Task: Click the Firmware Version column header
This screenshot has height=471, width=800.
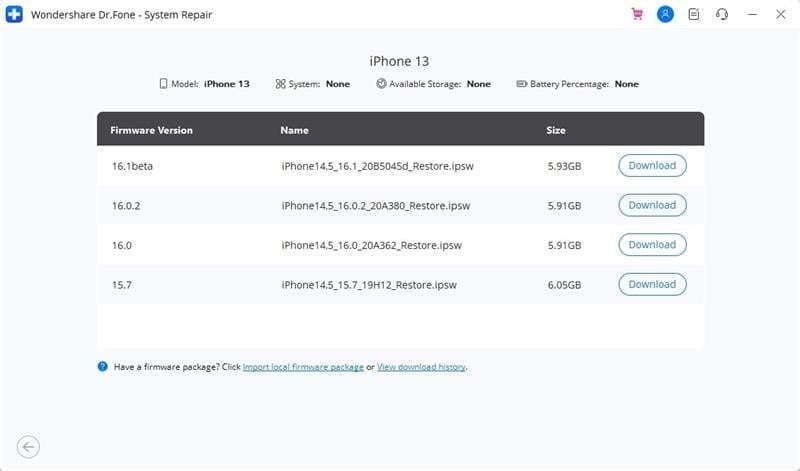Action: point(152,130)
